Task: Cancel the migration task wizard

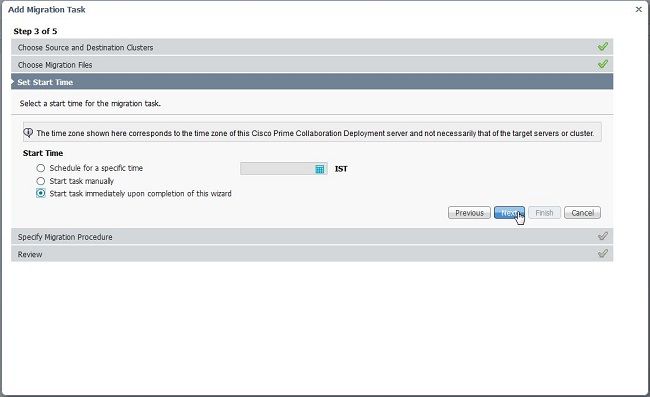Action: click(582, 213)
